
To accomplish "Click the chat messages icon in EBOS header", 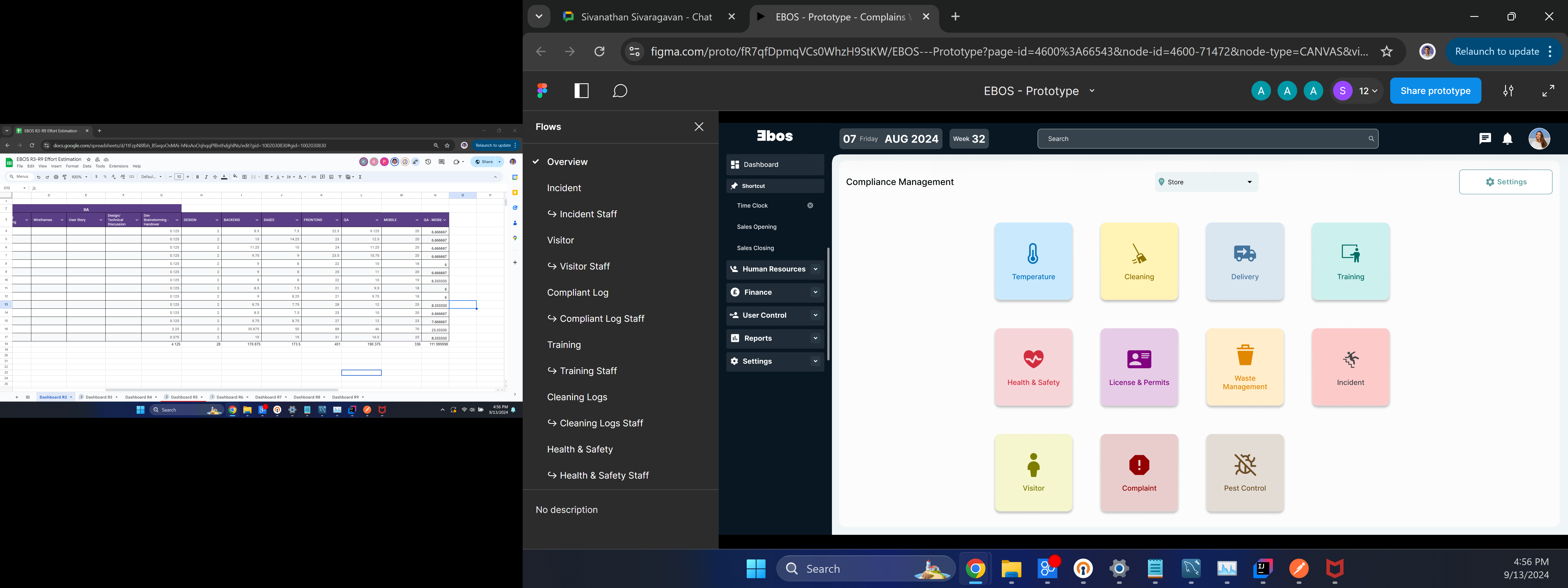I will [x=1485, y=139].
